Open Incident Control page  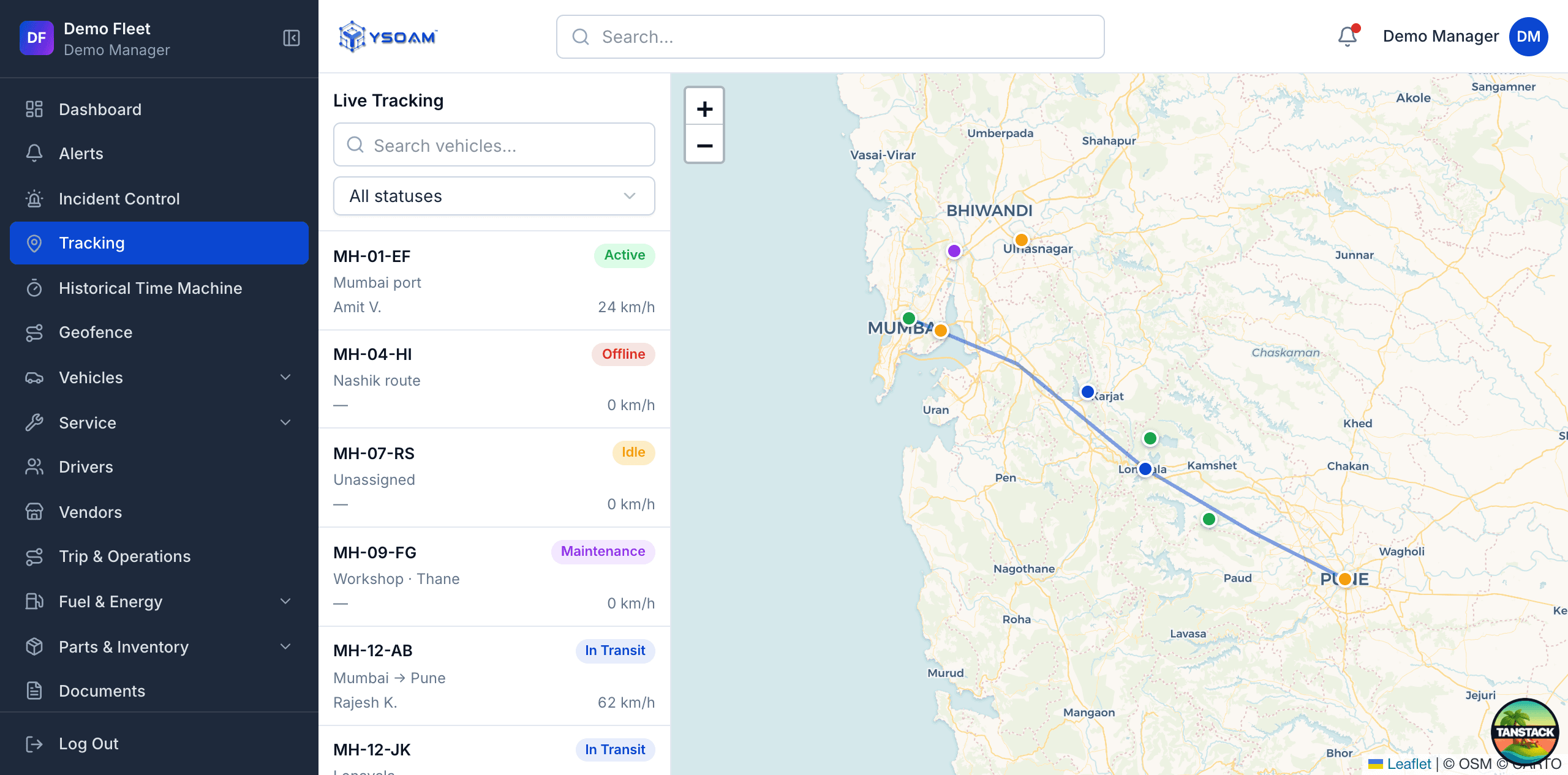pyautogui.click(x=159, y=199)
